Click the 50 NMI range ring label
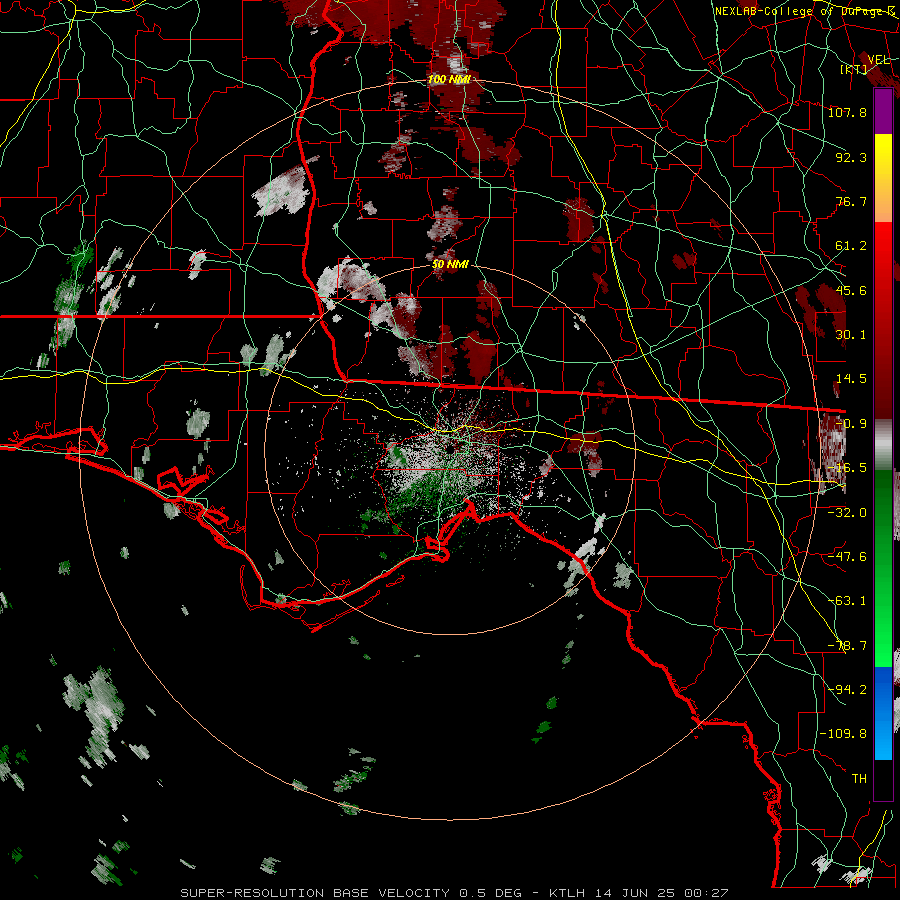Image resolution: width=900 pixels, height=900 pixels. click(450, 264)
